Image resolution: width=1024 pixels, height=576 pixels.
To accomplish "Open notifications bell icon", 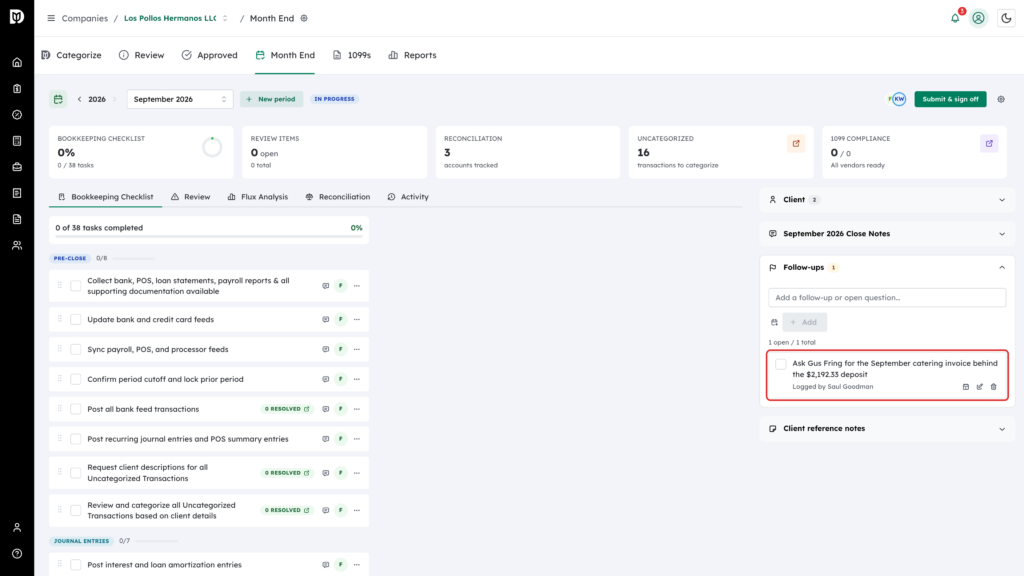I will coord(955,18).
